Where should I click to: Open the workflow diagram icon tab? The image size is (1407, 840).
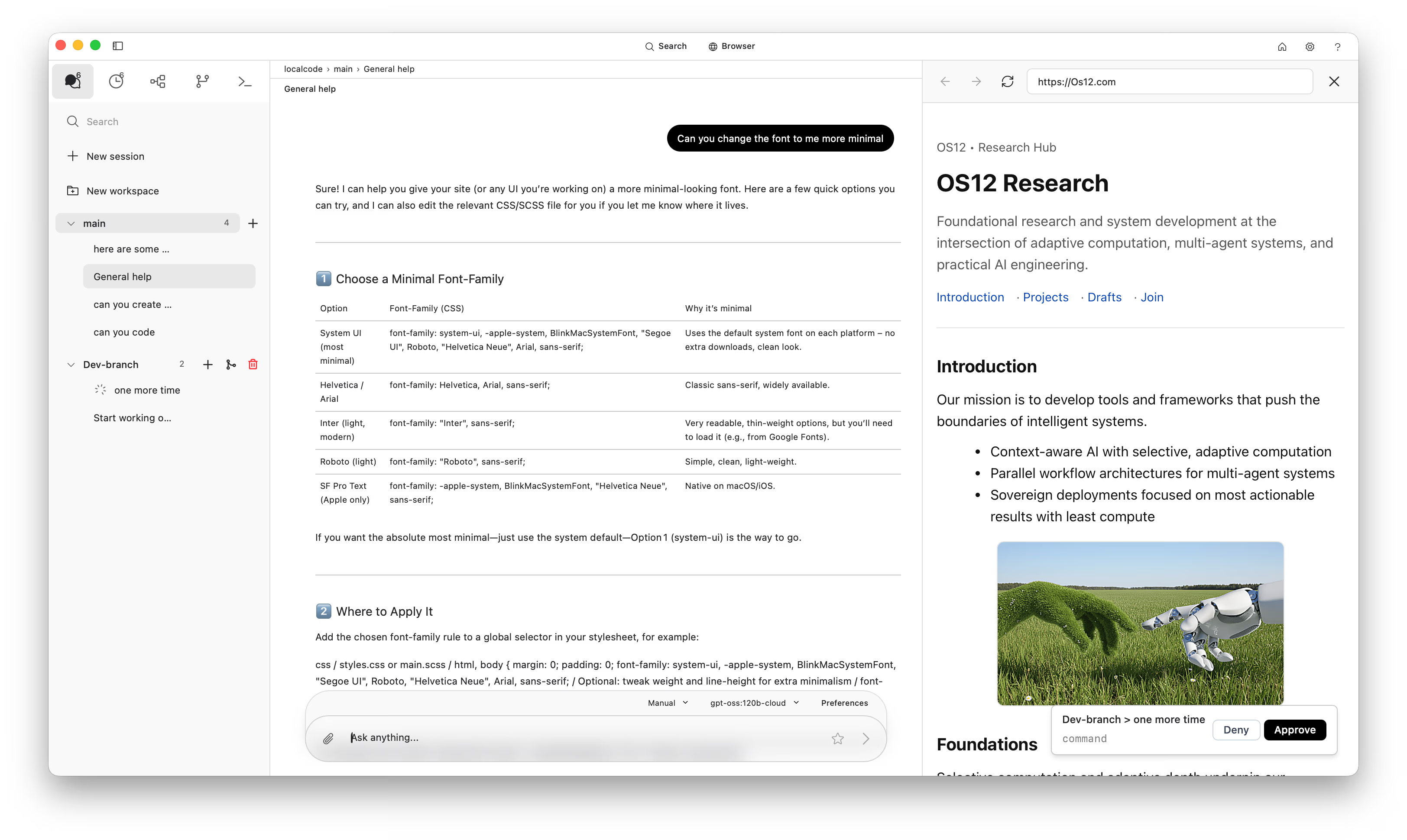(x=158, y=81)
